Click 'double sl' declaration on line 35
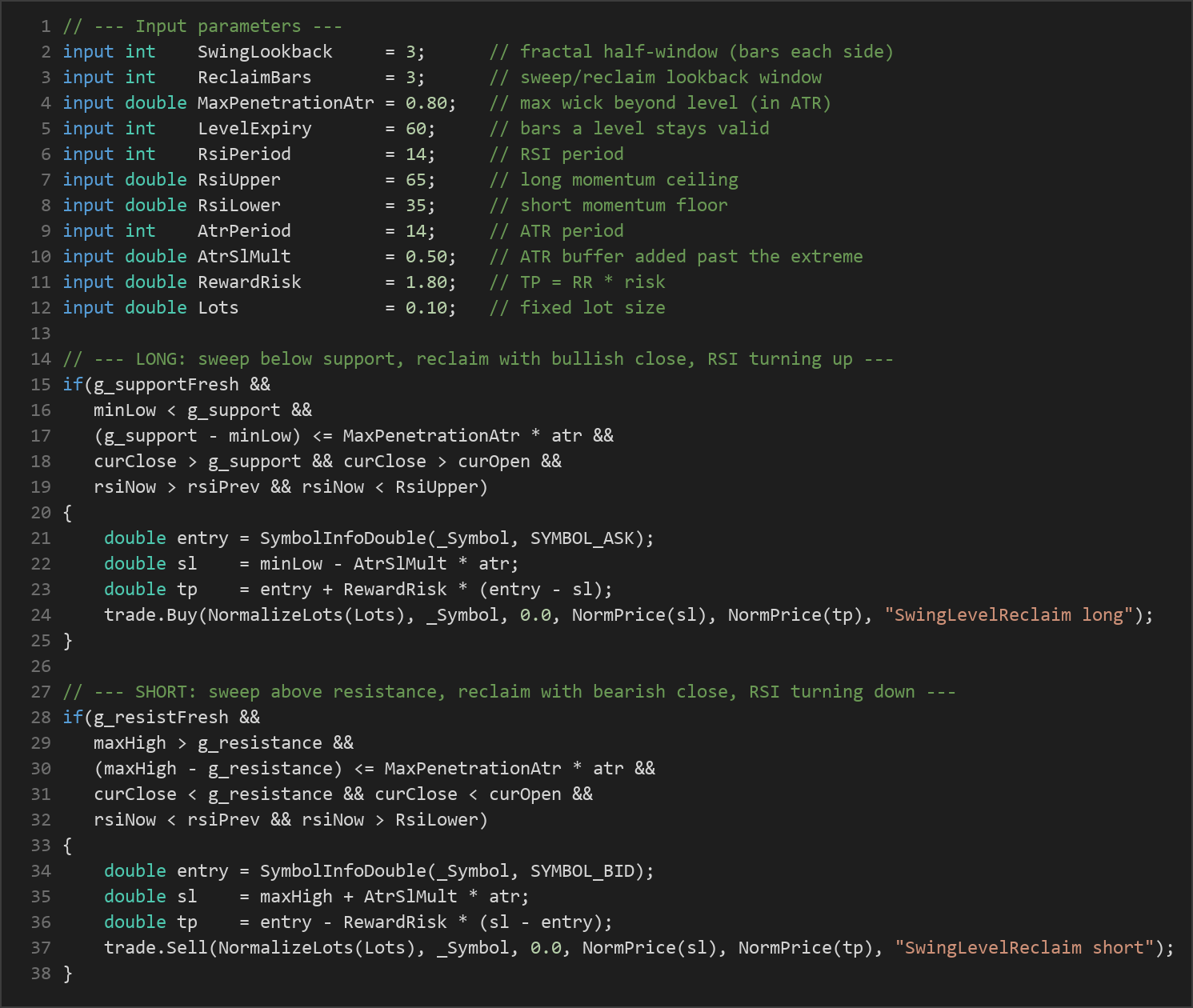The image size is (1193, 1008). click(150, 897)
